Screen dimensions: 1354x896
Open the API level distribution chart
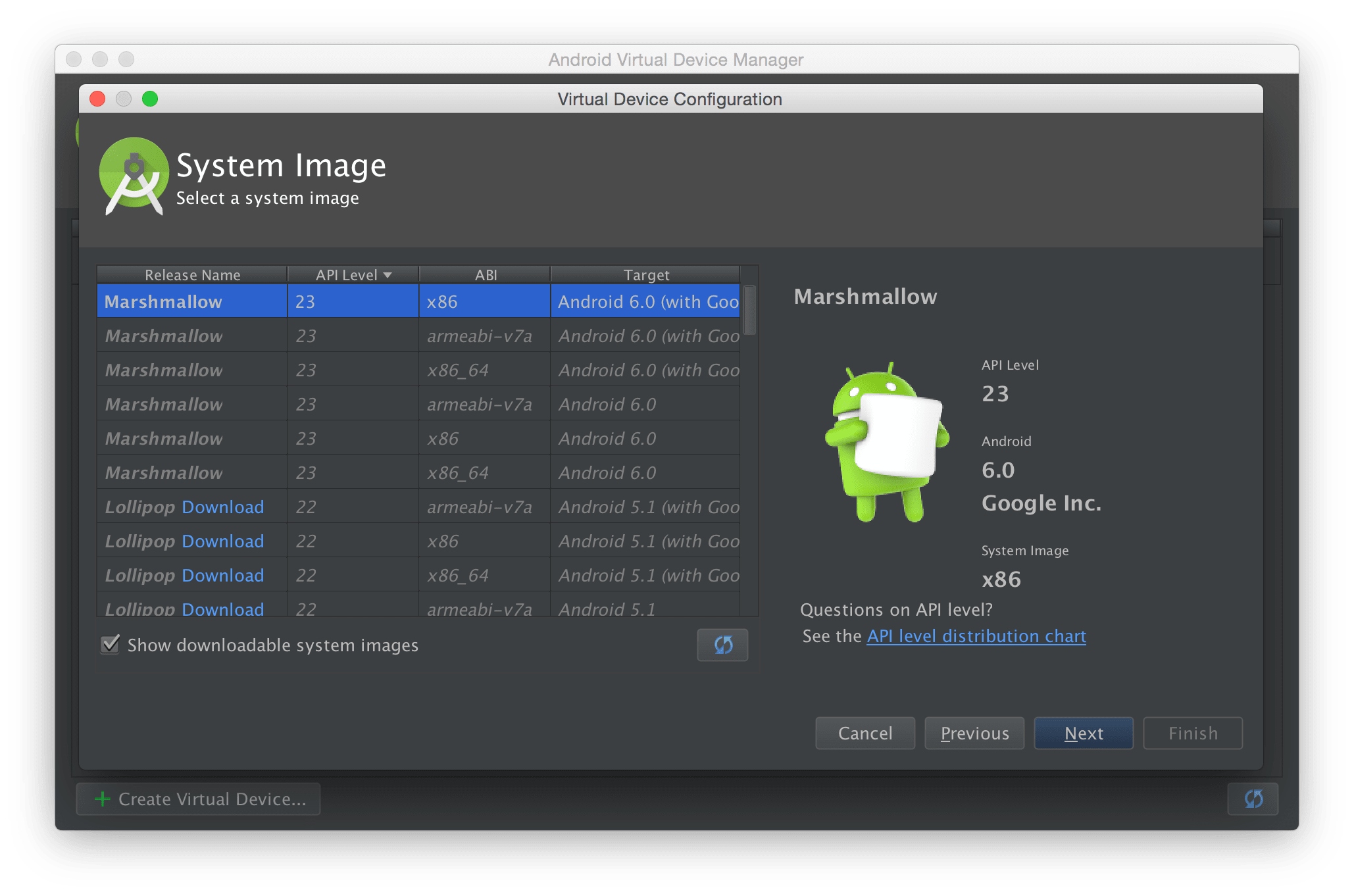tap(976, 635)
